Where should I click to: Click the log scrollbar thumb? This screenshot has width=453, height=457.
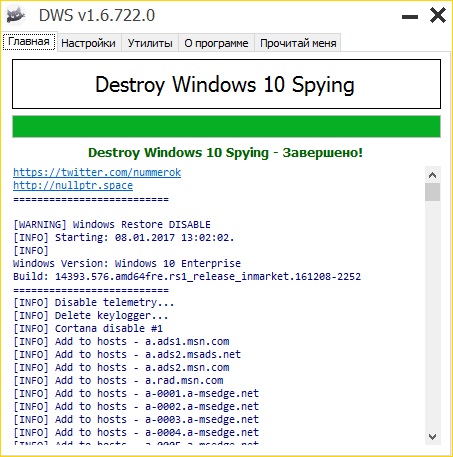(433, 192)
